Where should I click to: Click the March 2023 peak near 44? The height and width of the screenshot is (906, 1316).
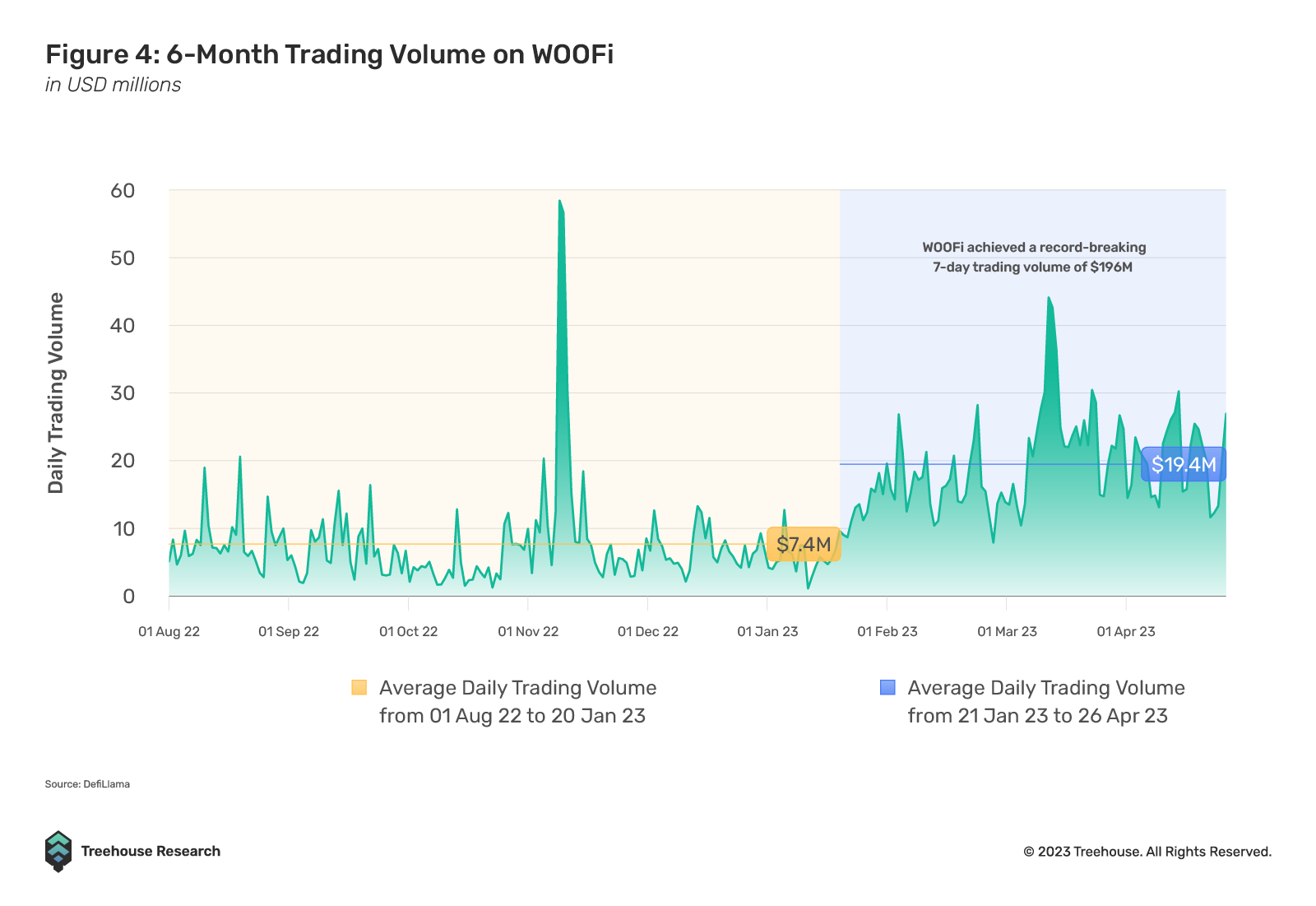(1049, 299)
